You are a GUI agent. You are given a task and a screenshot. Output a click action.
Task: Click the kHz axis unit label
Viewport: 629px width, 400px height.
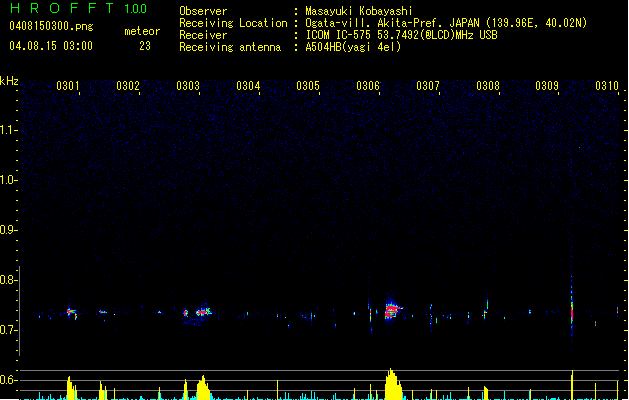[x=9, y=81]
